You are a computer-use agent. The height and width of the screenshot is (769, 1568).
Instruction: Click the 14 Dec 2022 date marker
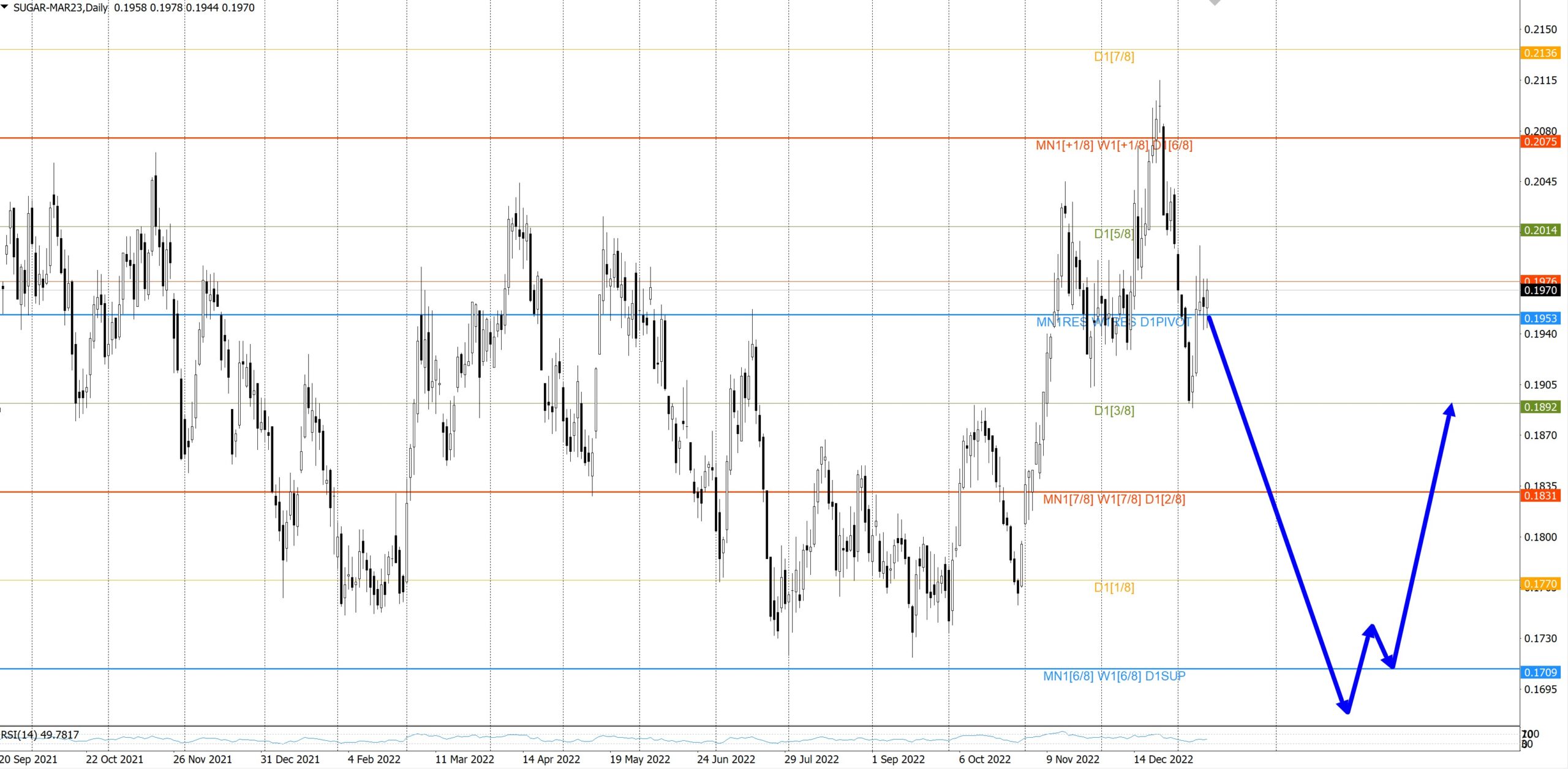(1163, 759)
